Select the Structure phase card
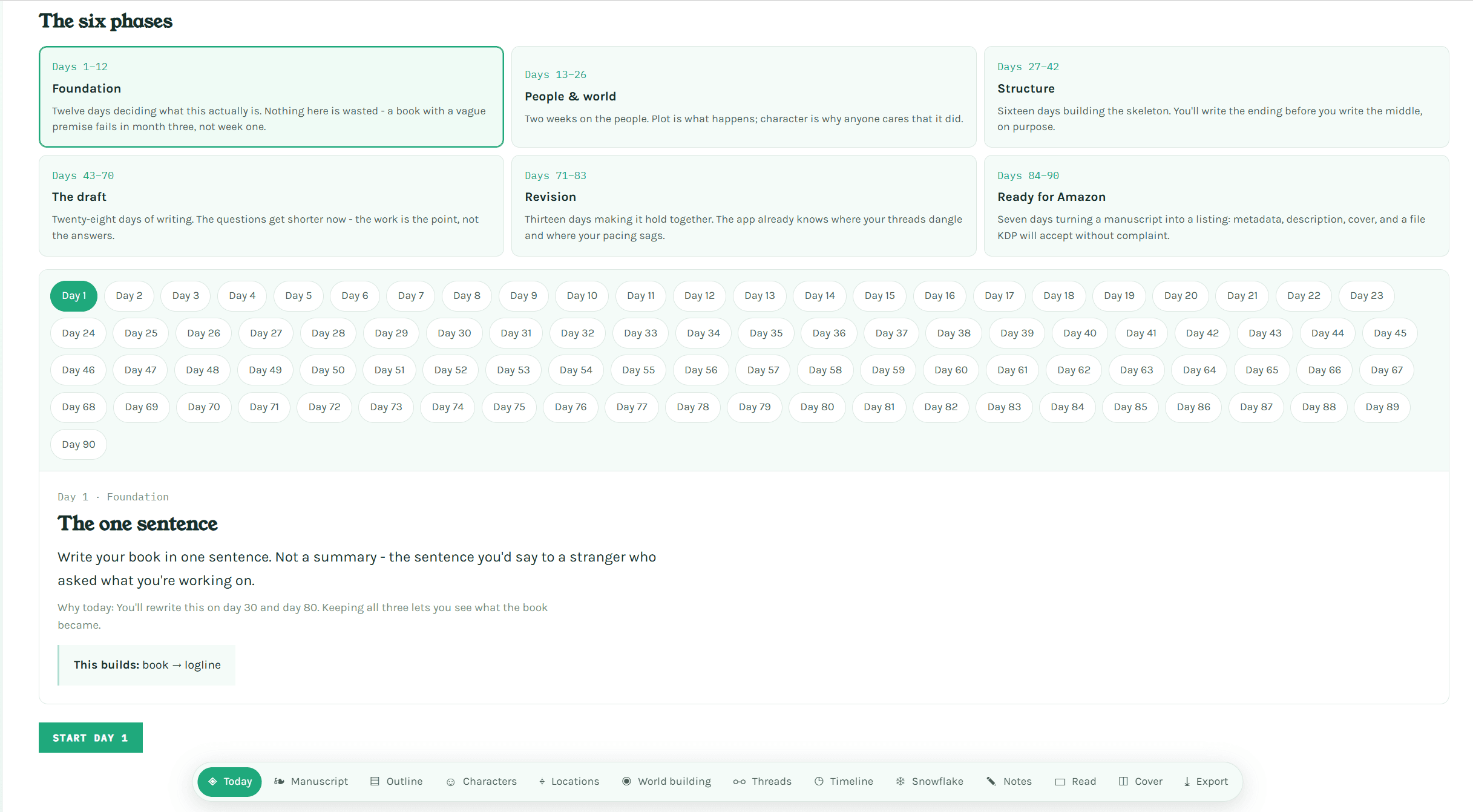This screenshot has height=812, width=1473. tap(1216, 97)
